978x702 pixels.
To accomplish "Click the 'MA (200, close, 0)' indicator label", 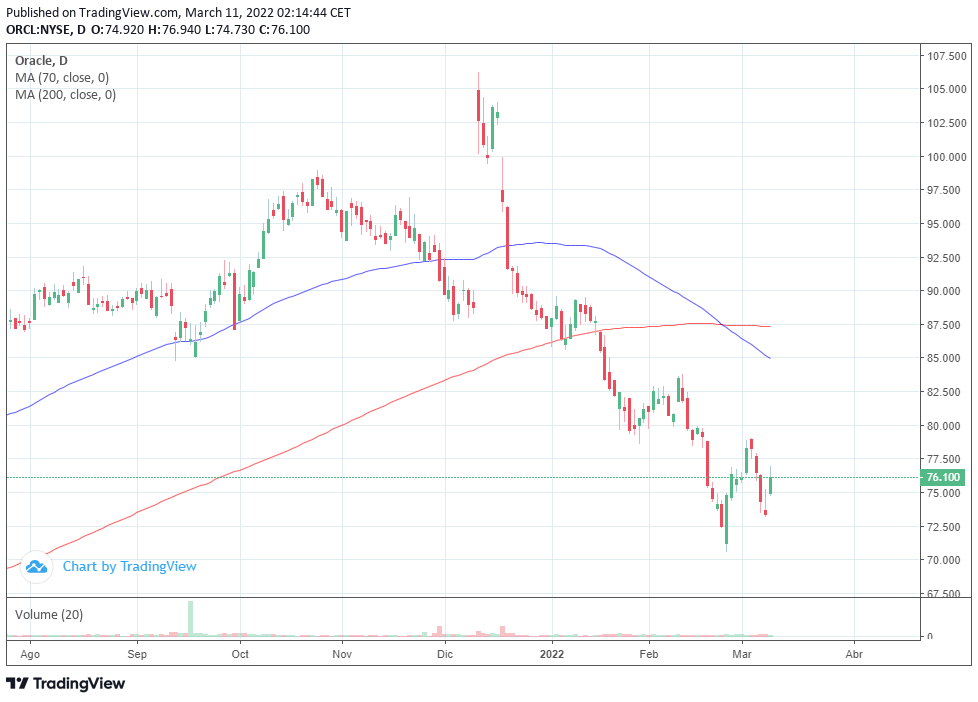I will (x=65, y=95).
